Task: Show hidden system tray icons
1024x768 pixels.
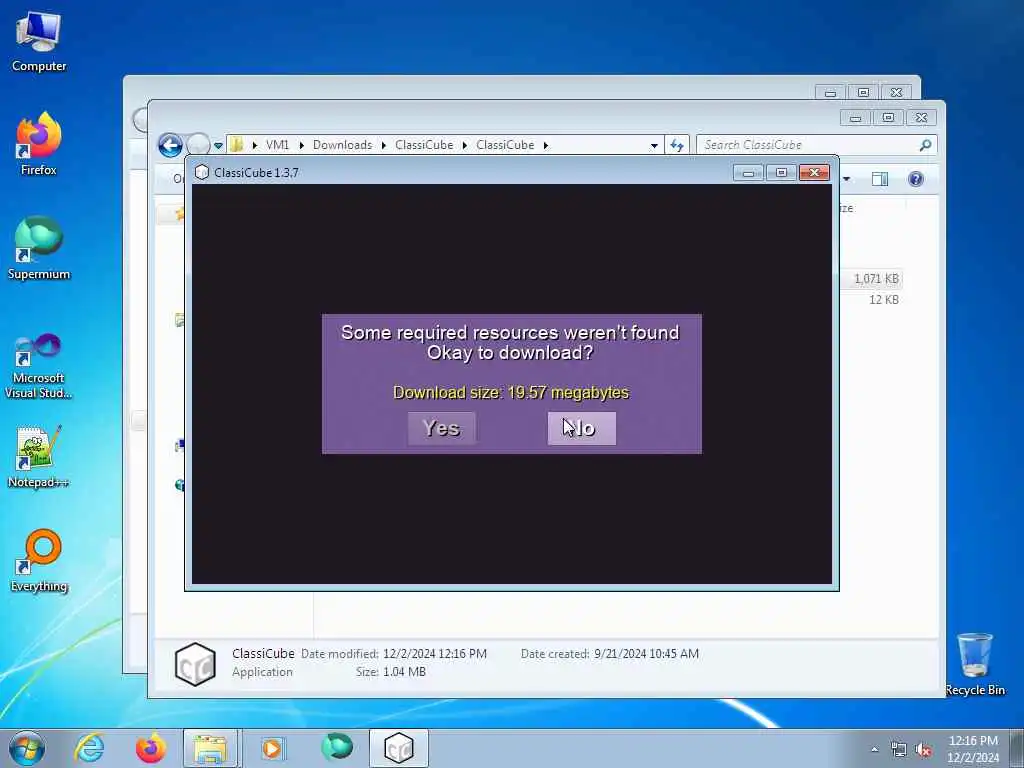Action: tap(874, 750)
